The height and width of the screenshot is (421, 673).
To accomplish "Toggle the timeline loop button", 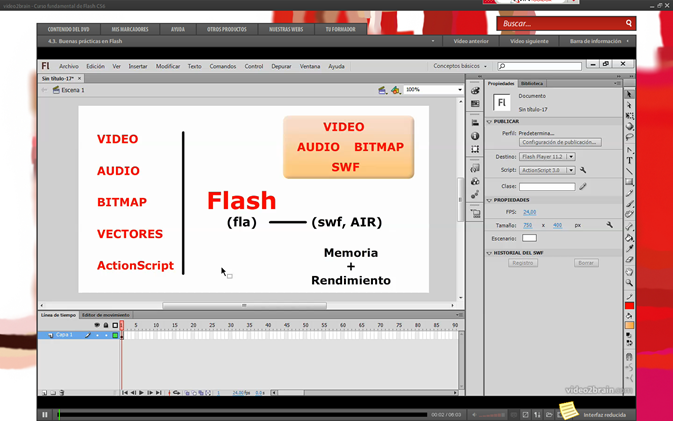I will [176, 393].
